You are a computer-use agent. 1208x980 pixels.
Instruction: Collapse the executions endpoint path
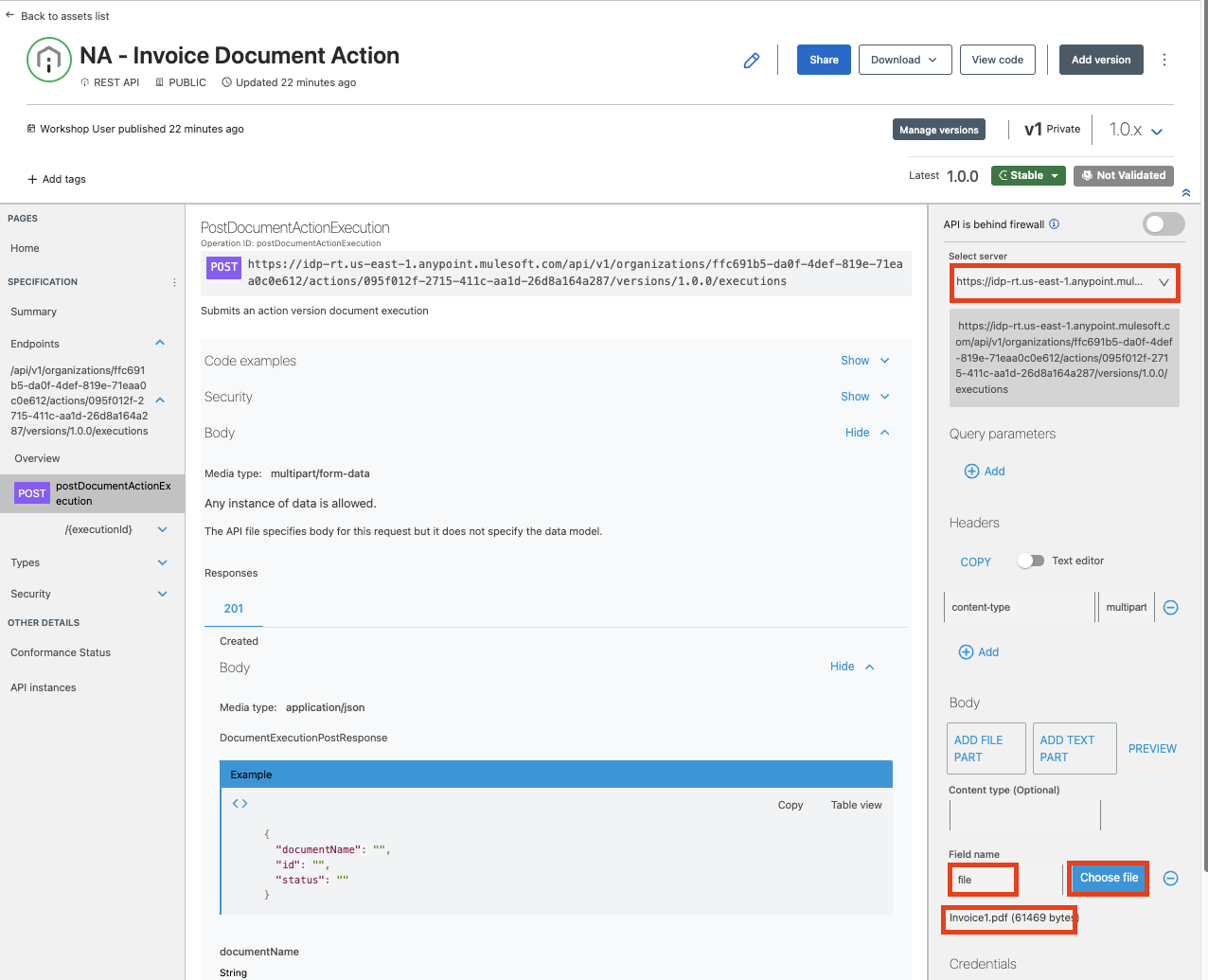tap(160, 401)
